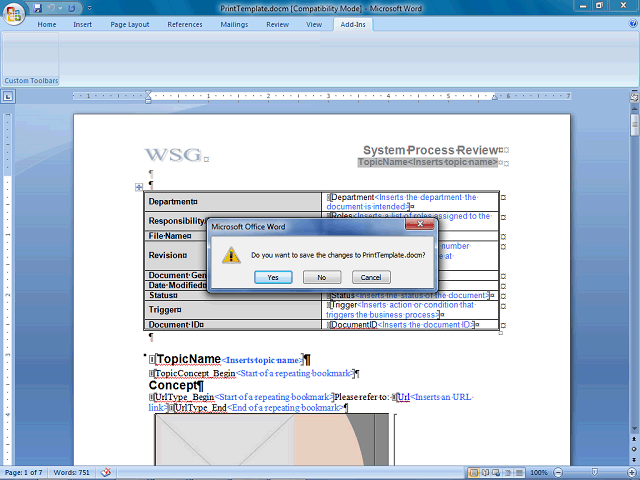
Task: Switch to Draft view
Action: point(519,473)
